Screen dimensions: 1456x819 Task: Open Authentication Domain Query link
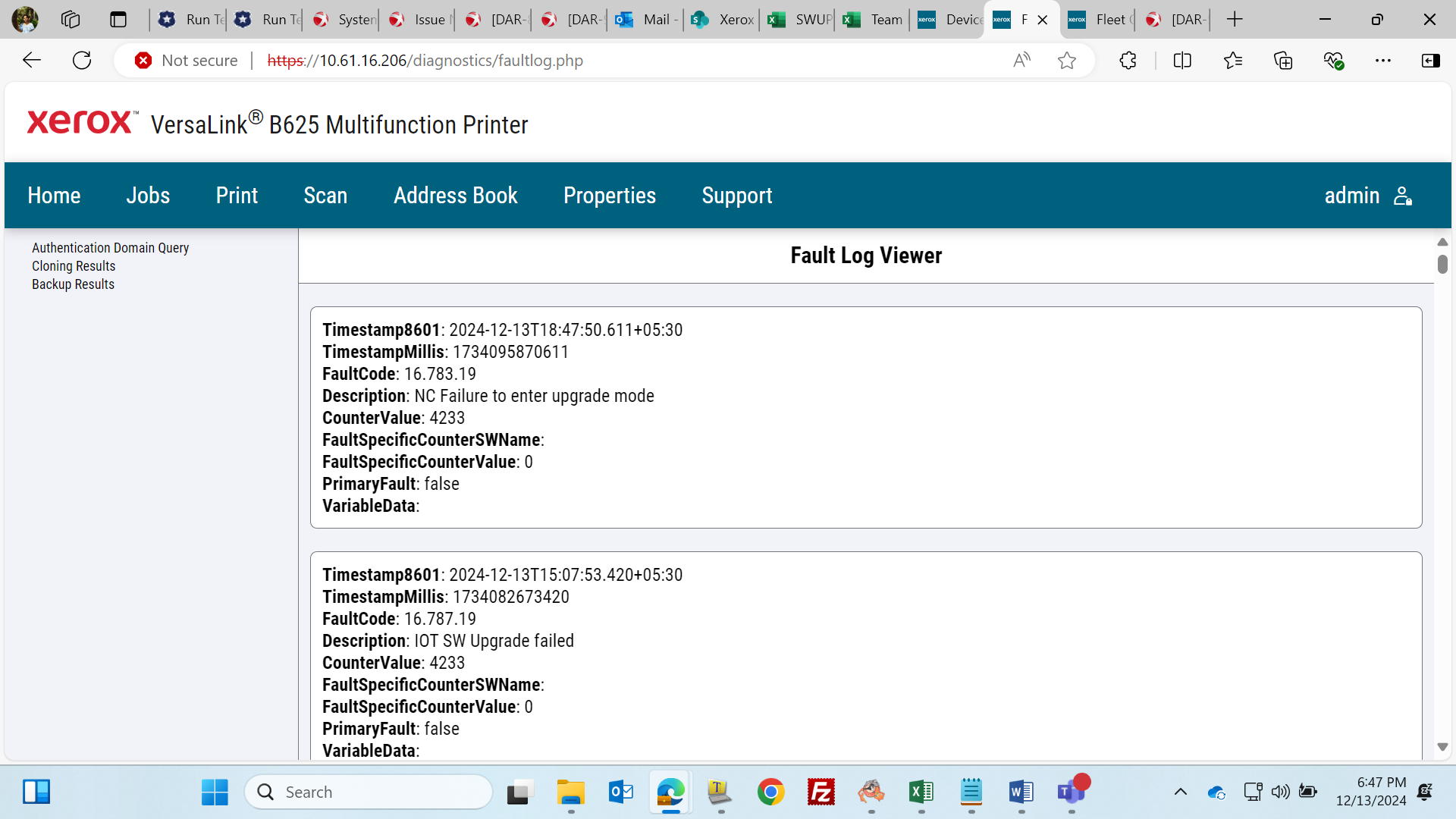[x=111, y=248]
